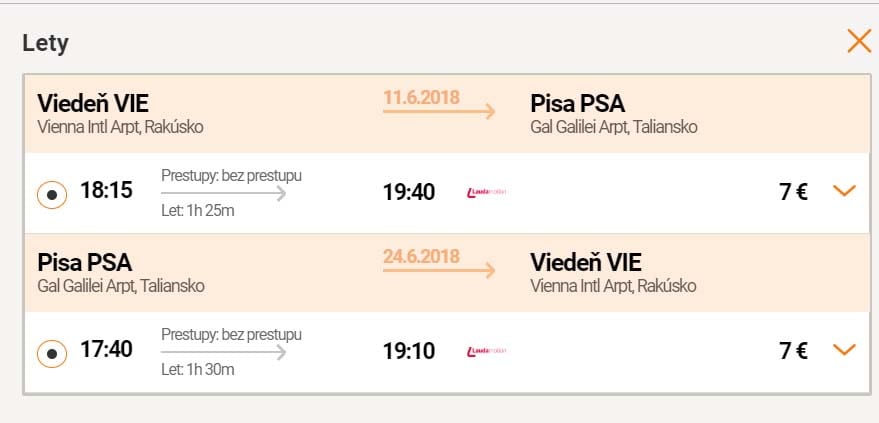Click the Lety panel heading
This screenshot has width=879, height=423.
[x=45, y=43]
